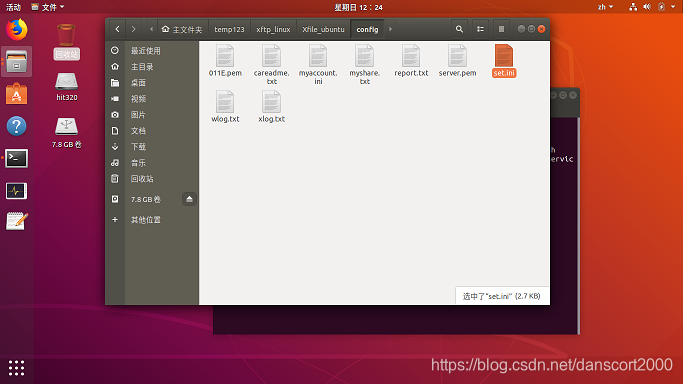Viewport: 683px width, 384px height.
Task: Select the 7.8 GB volume desktop icon
Action: coord(66,133)
